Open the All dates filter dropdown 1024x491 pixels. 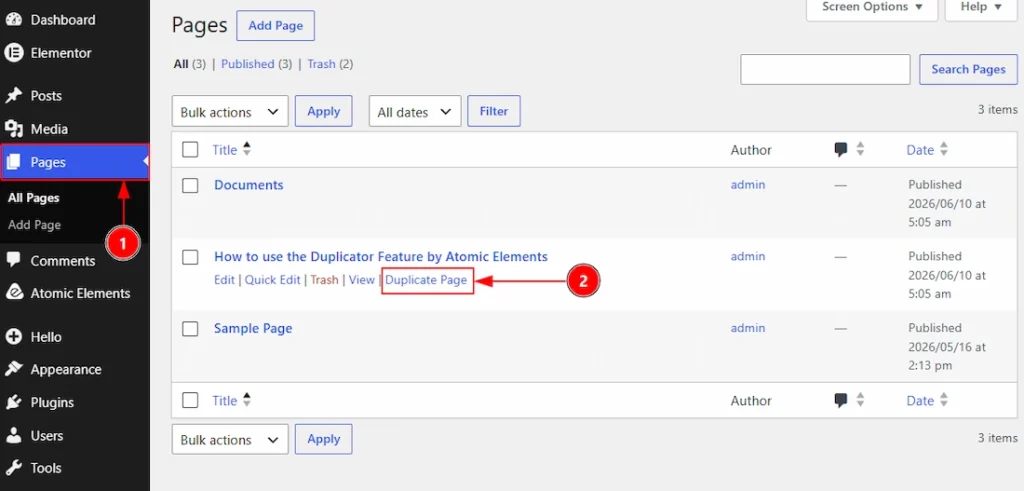415,112
